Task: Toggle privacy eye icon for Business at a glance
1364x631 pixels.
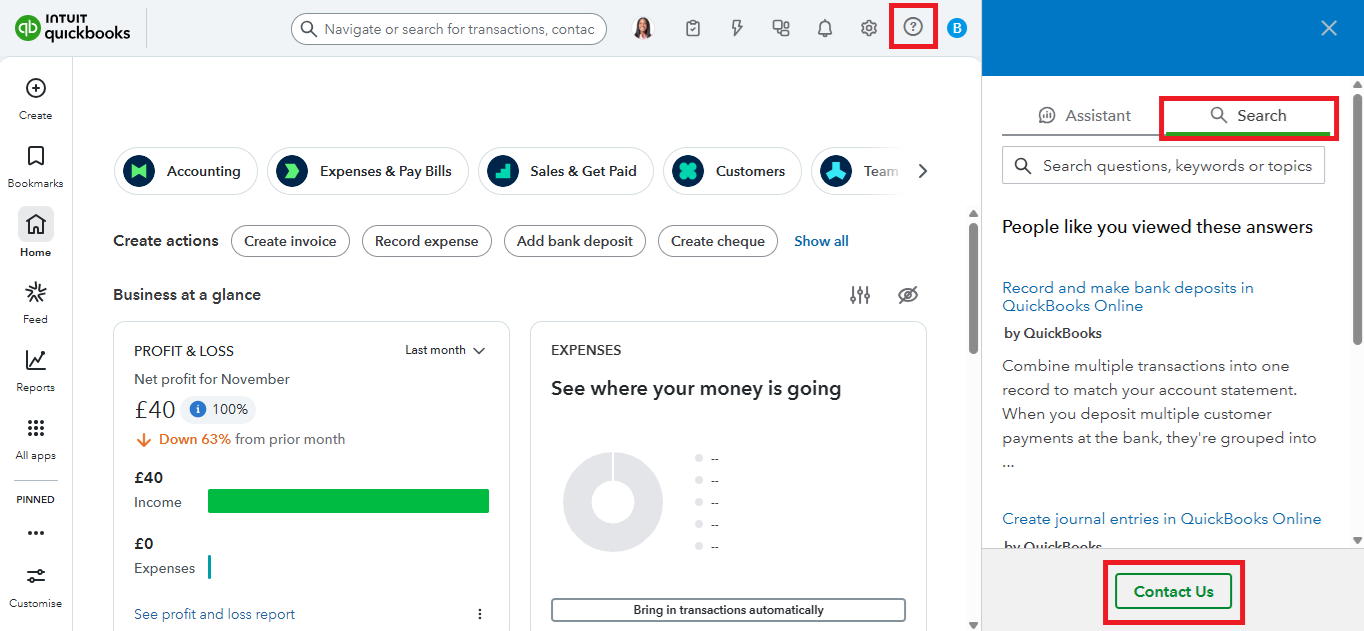Action: [x=907, y=295]
